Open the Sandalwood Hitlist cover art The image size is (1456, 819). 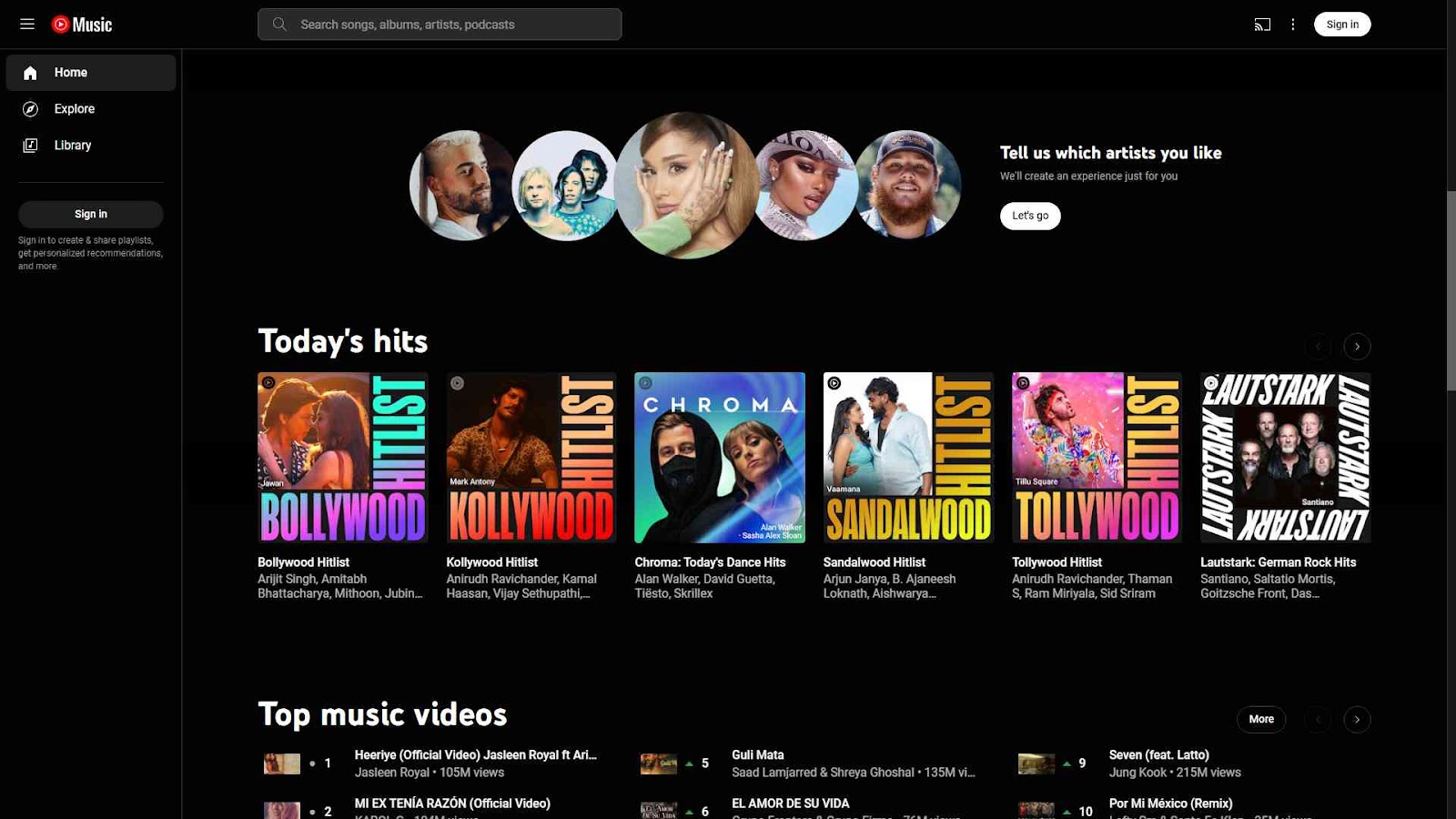[x=908, y=458]
